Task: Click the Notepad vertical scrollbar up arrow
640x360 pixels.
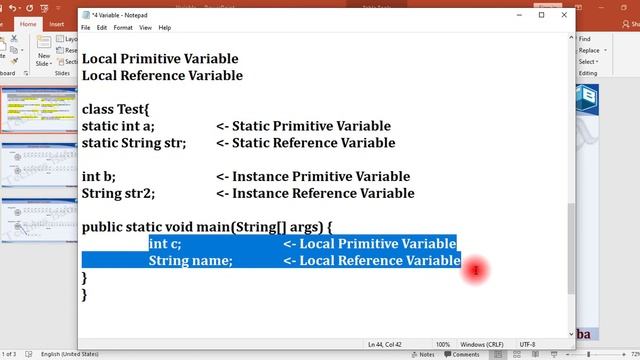Action: coord(571,38)
